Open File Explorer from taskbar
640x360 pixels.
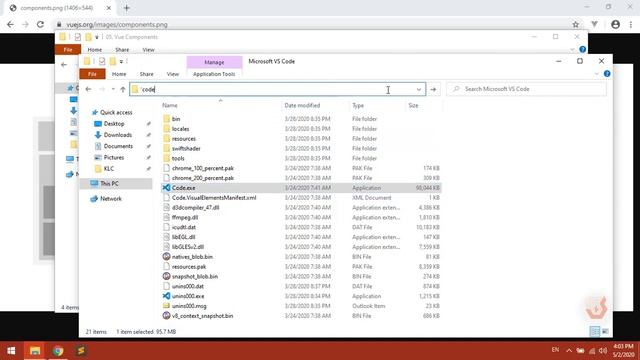pyautogui.click(x=35, y=351)
